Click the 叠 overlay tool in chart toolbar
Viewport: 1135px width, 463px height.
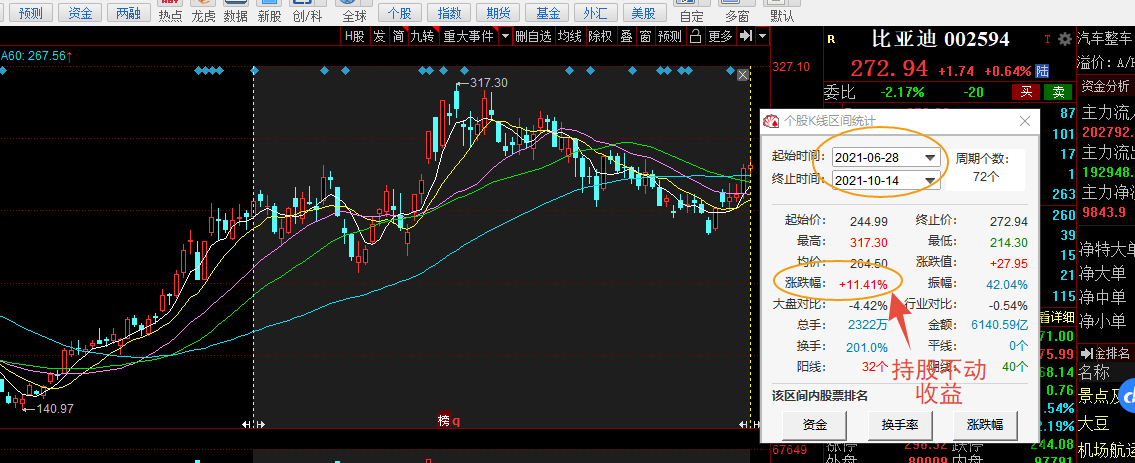(626, 36)
